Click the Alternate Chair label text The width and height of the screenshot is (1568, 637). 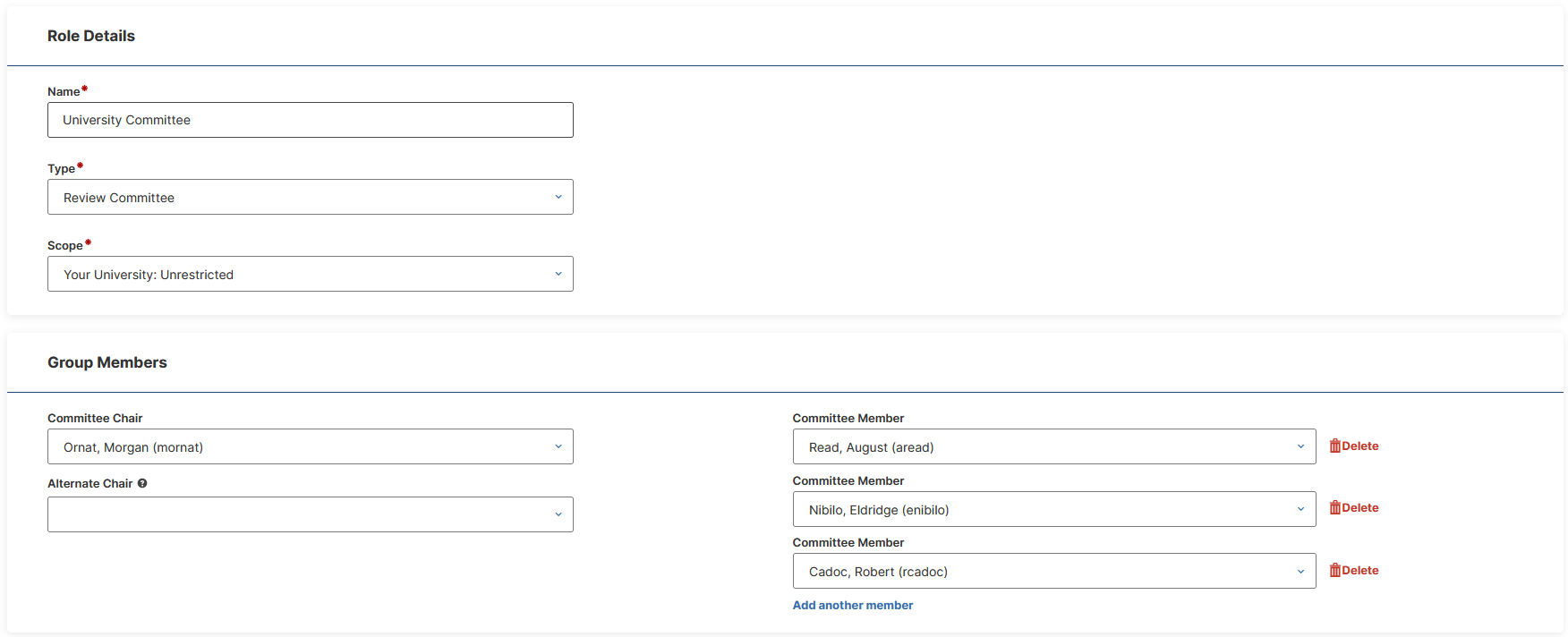[x=90, y=483]
